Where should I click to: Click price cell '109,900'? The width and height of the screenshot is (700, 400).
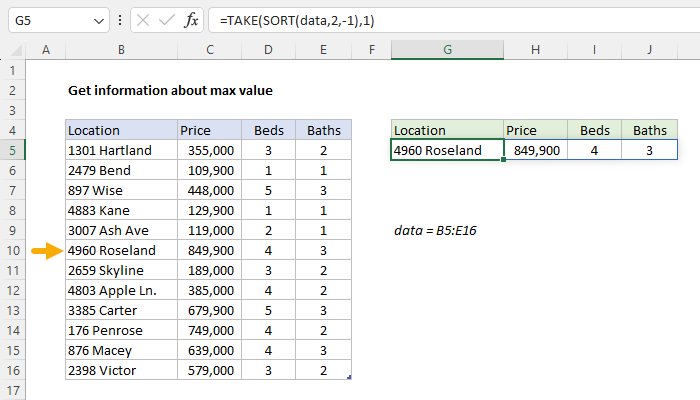[209, 170]
